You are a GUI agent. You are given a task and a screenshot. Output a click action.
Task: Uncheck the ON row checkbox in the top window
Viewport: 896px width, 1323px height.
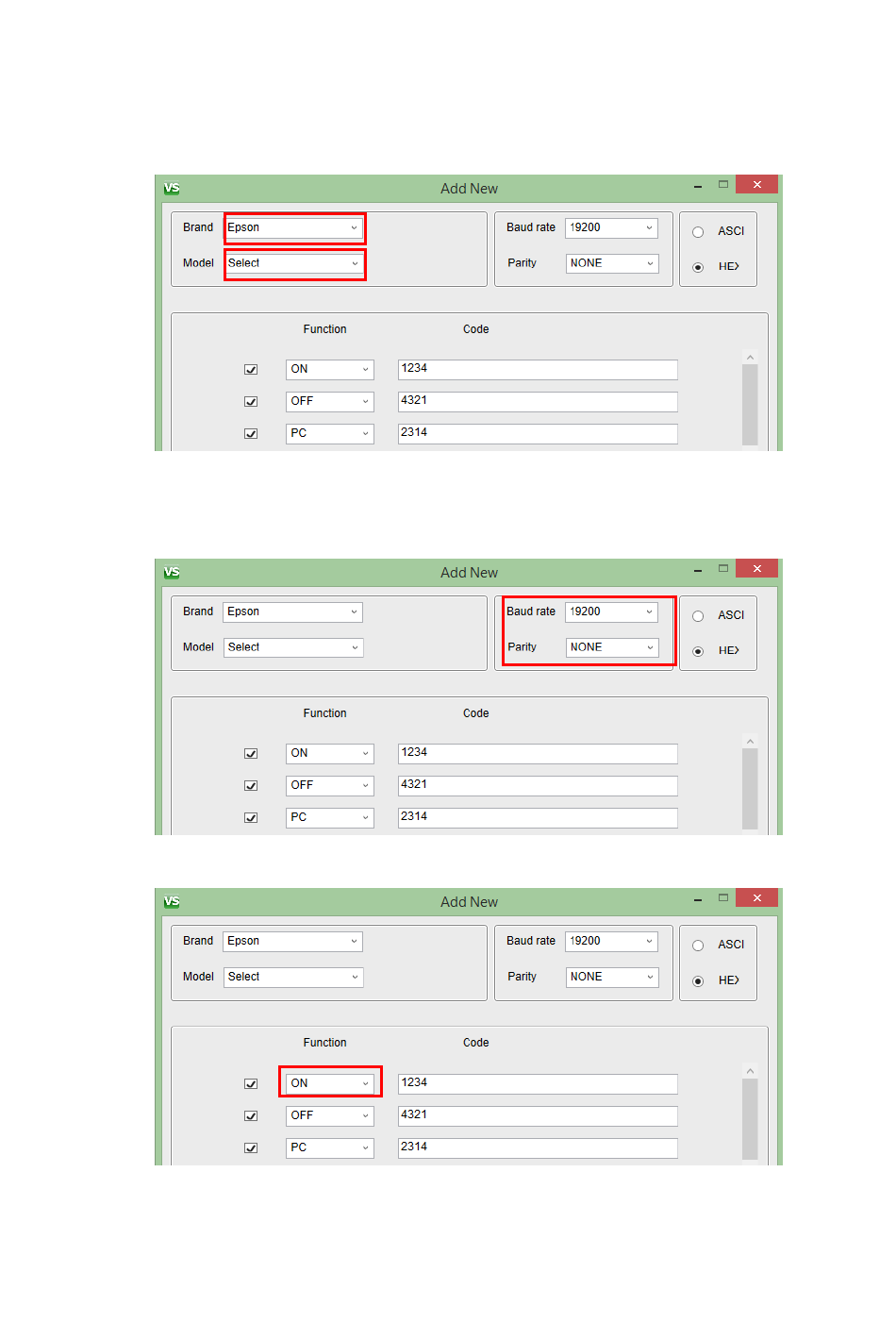(x=251, y=370)
